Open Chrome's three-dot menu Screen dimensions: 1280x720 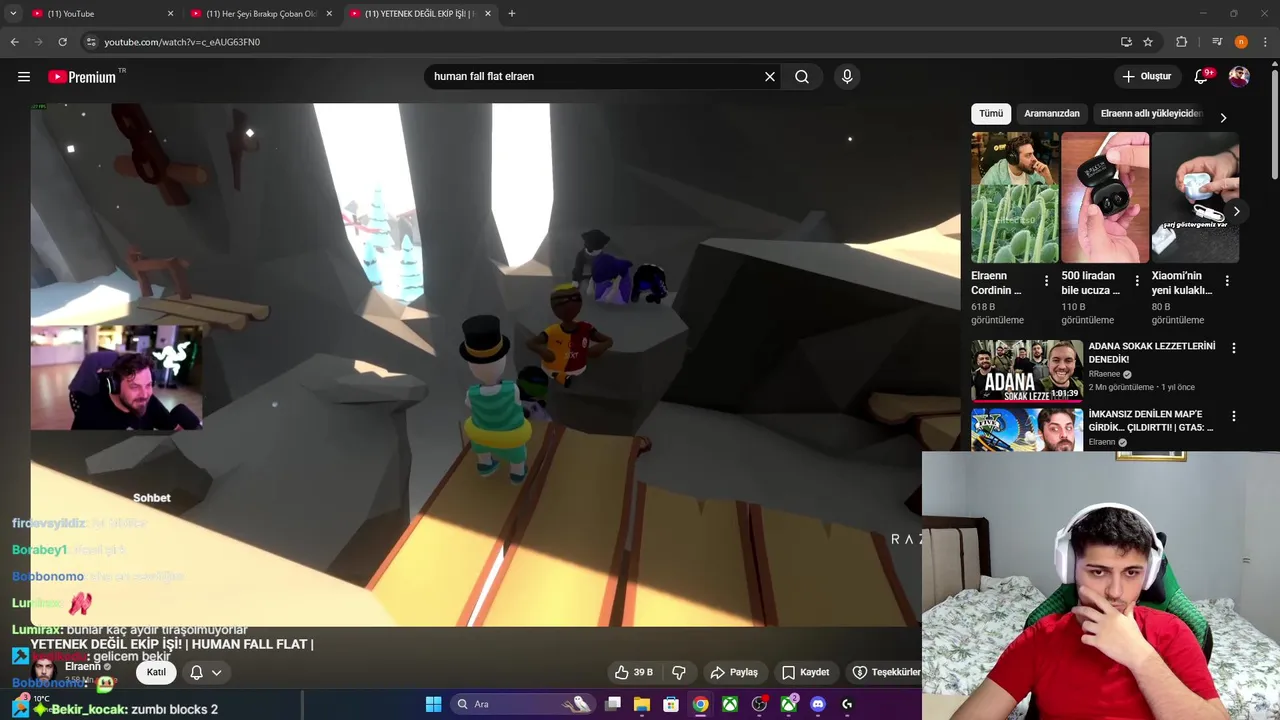click(1265, 42)
